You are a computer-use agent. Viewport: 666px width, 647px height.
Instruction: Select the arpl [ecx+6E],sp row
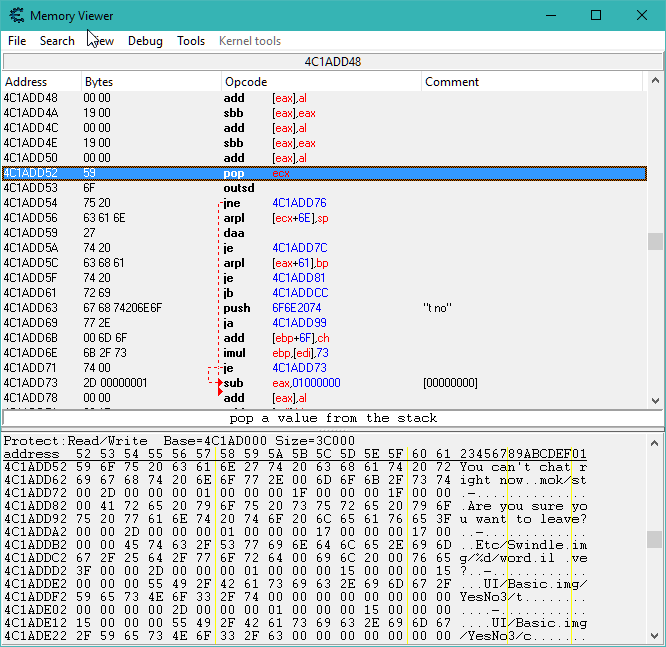325,218
